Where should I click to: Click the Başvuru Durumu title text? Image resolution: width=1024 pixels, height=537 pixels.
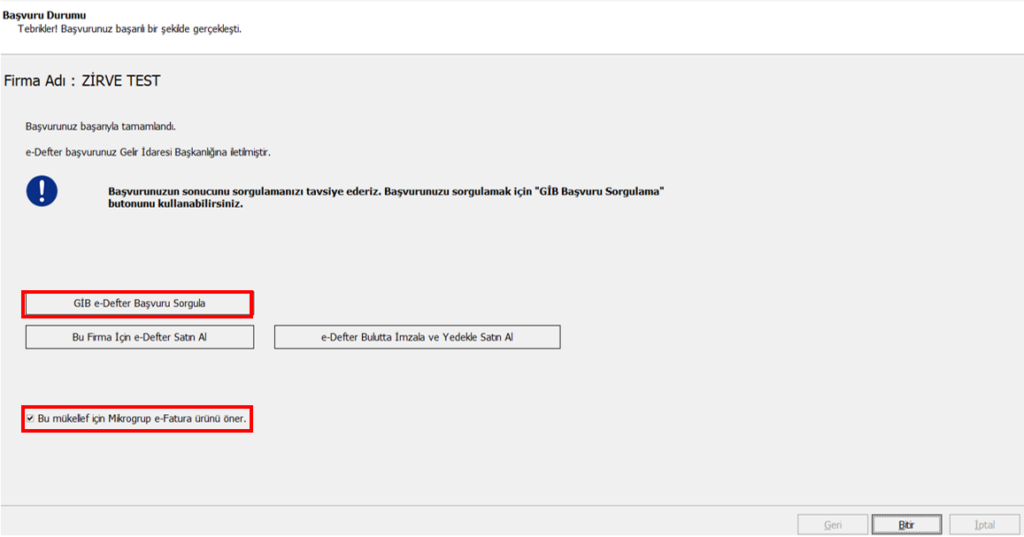point(44,15)
